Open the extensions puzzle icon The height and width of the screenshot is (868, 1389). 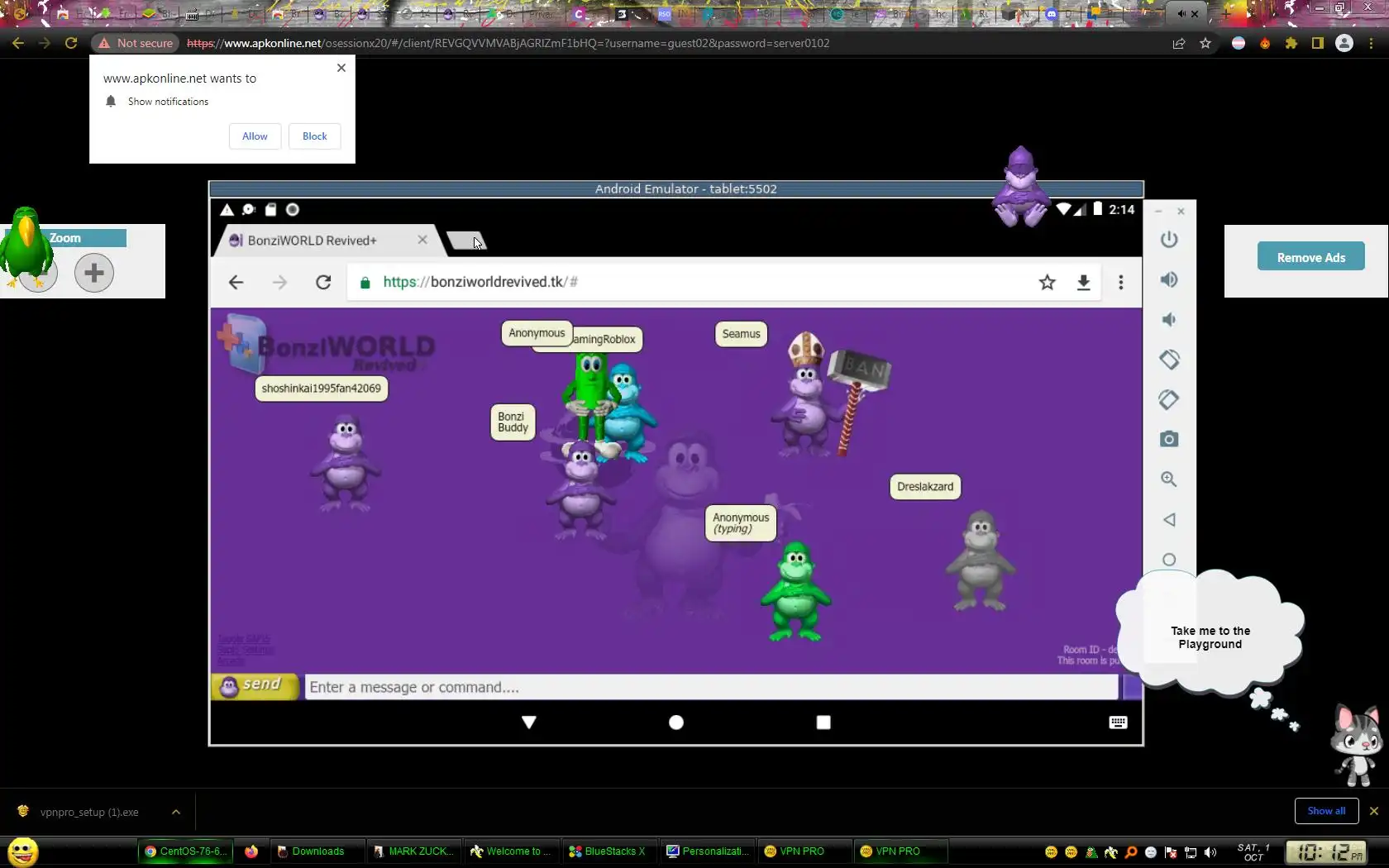tap(1291, 43)
